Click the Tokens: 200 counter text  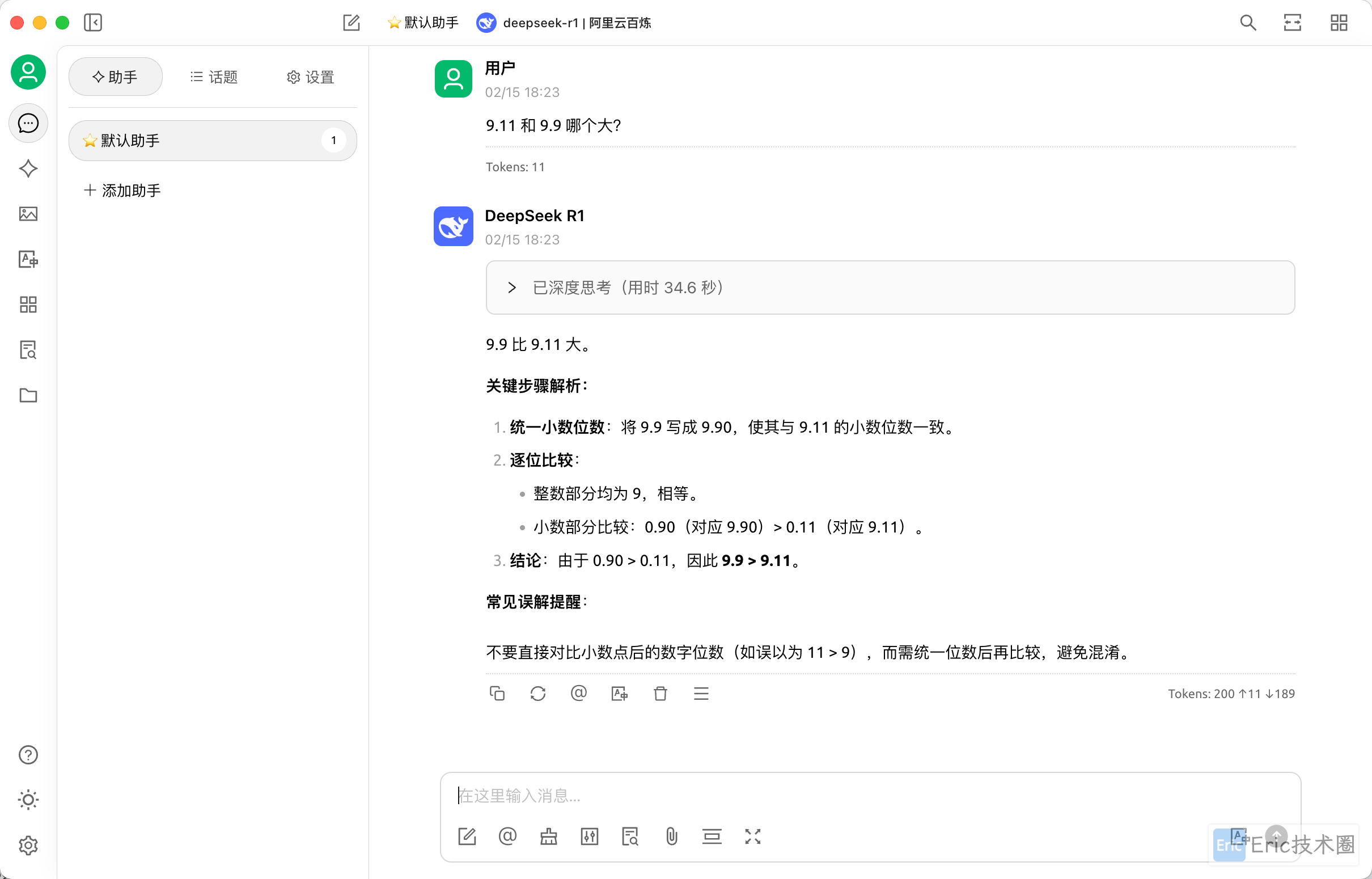1231,694
